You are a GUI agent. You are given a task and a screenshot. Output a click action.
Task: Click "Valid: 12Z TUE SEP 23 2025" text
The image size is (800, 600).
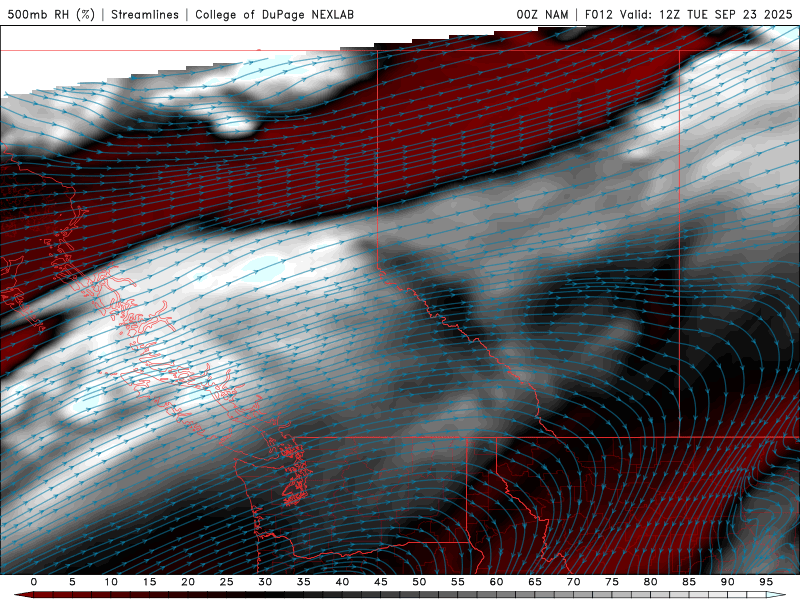(706, 14)
